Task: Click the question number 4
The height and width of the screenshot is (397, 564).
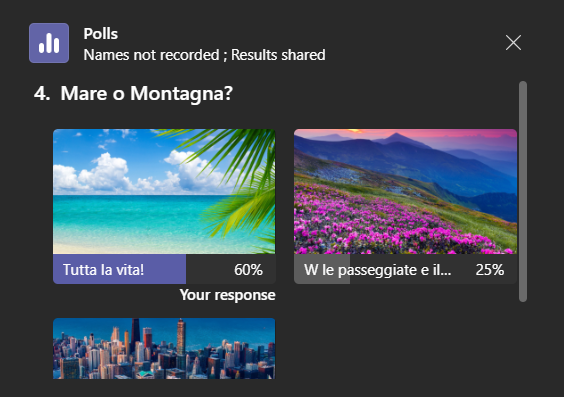Action: coord(42,93)
